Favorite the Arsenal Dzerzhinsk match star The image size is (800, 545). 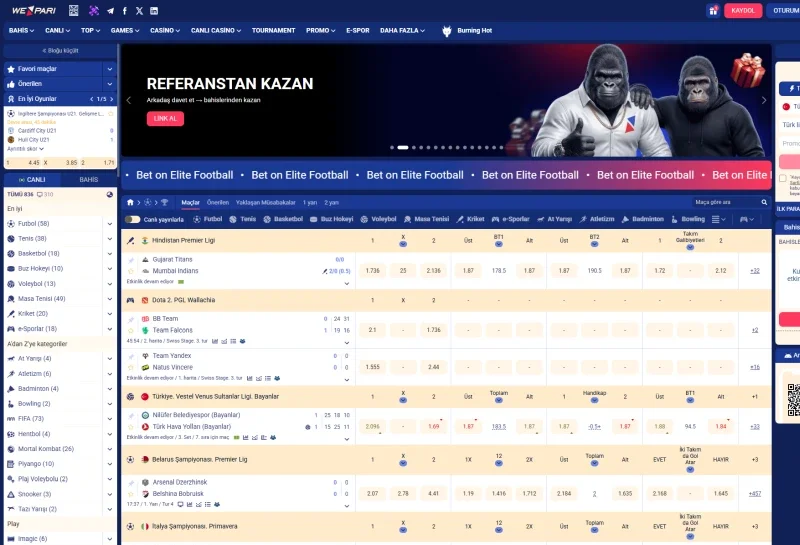tap(131, 494)
